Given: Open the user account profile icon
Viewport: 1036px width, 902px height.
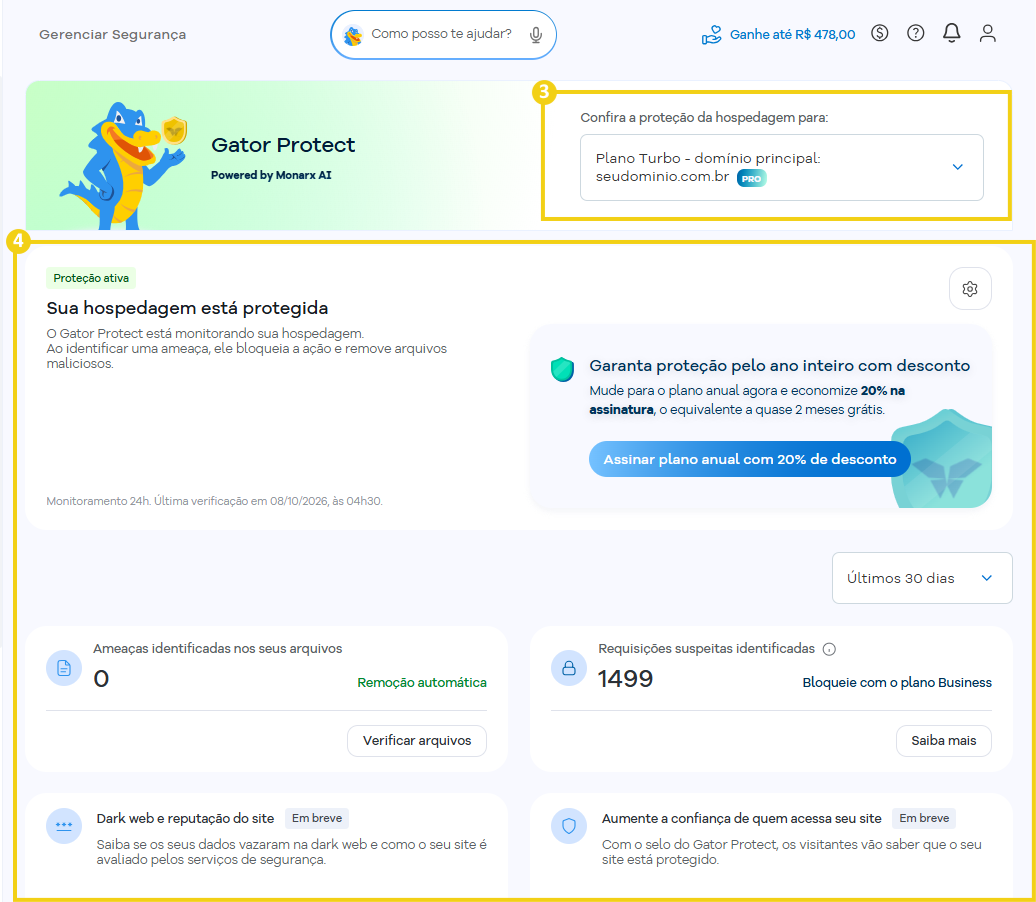Looking at the screenshot, I should pos(988,33).
